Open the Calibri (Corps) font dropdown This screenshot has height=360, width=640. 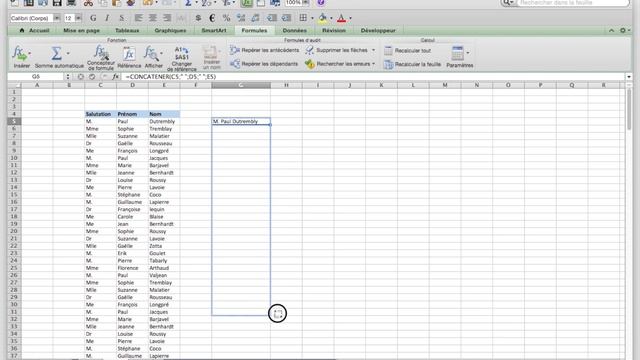[57, 18]
